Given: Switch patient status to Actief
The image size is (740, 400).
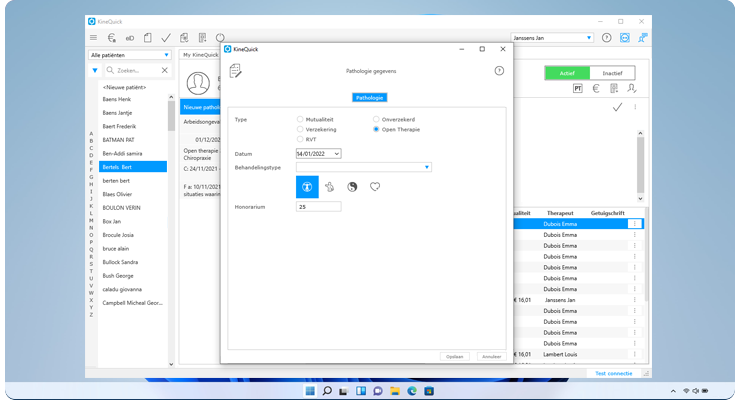Looking at the screenshot, I should [x=567, y=73].
